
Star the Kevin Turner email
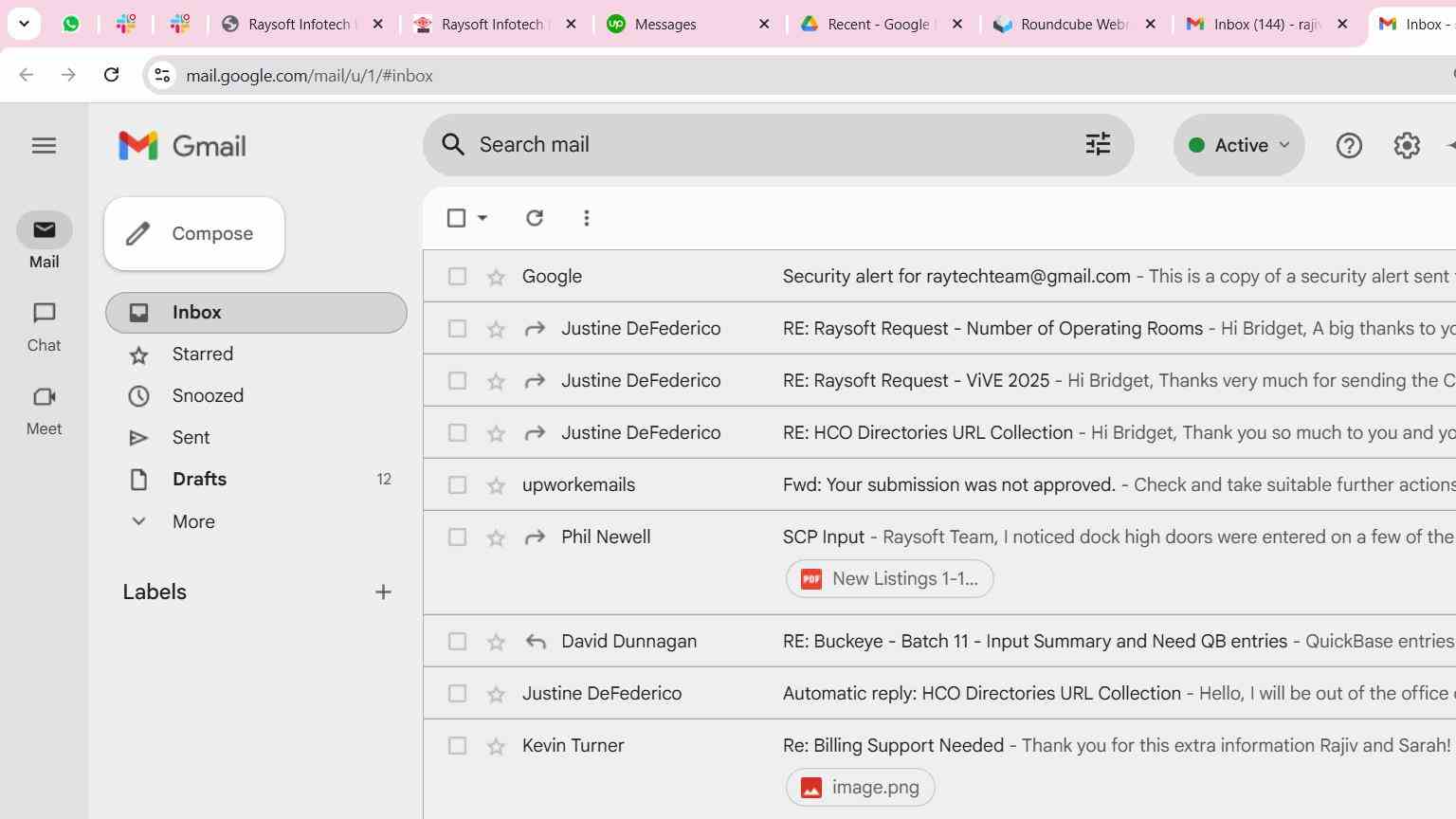tap(496, 746)
